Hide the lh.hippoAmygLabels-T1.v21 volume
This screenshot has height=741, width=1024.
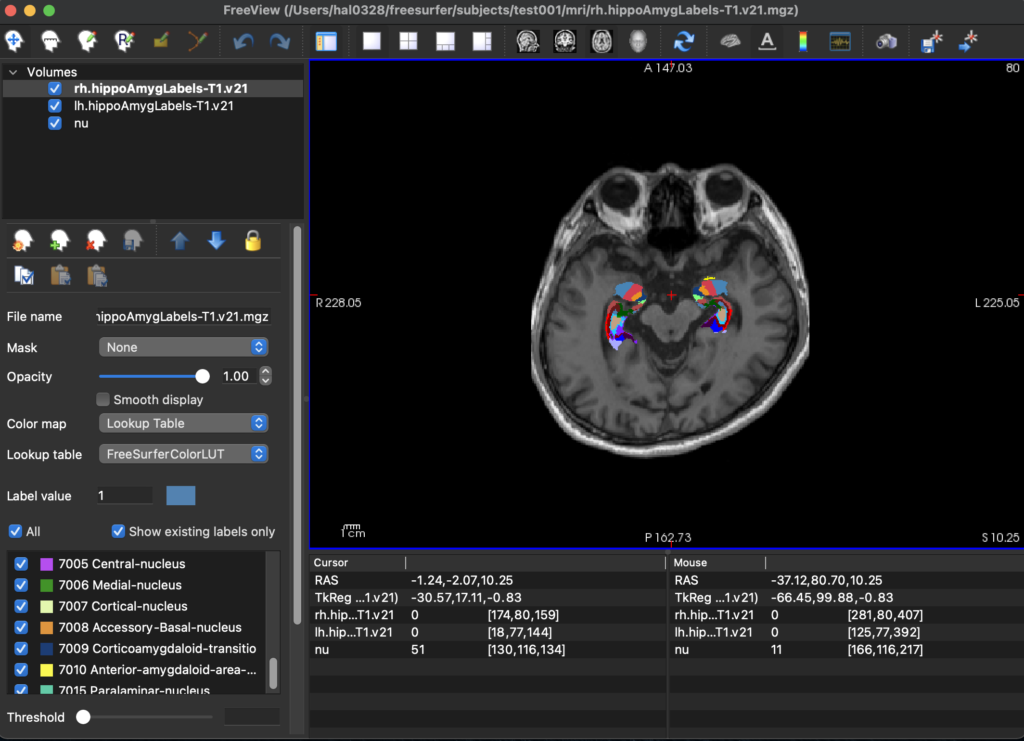(55, 106)
